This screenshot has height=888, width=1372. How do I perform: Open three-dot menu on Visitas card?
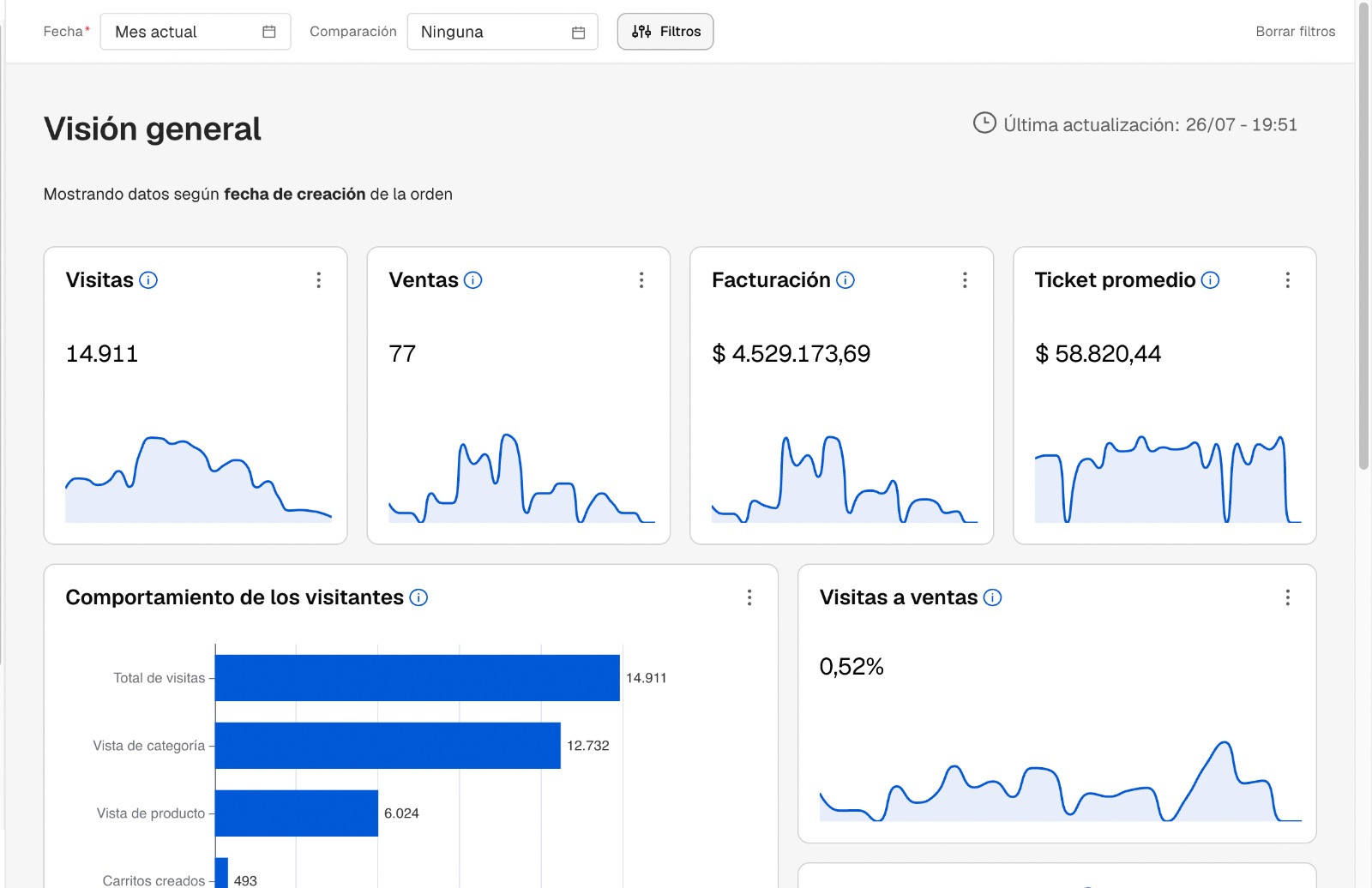click(318, 280)
